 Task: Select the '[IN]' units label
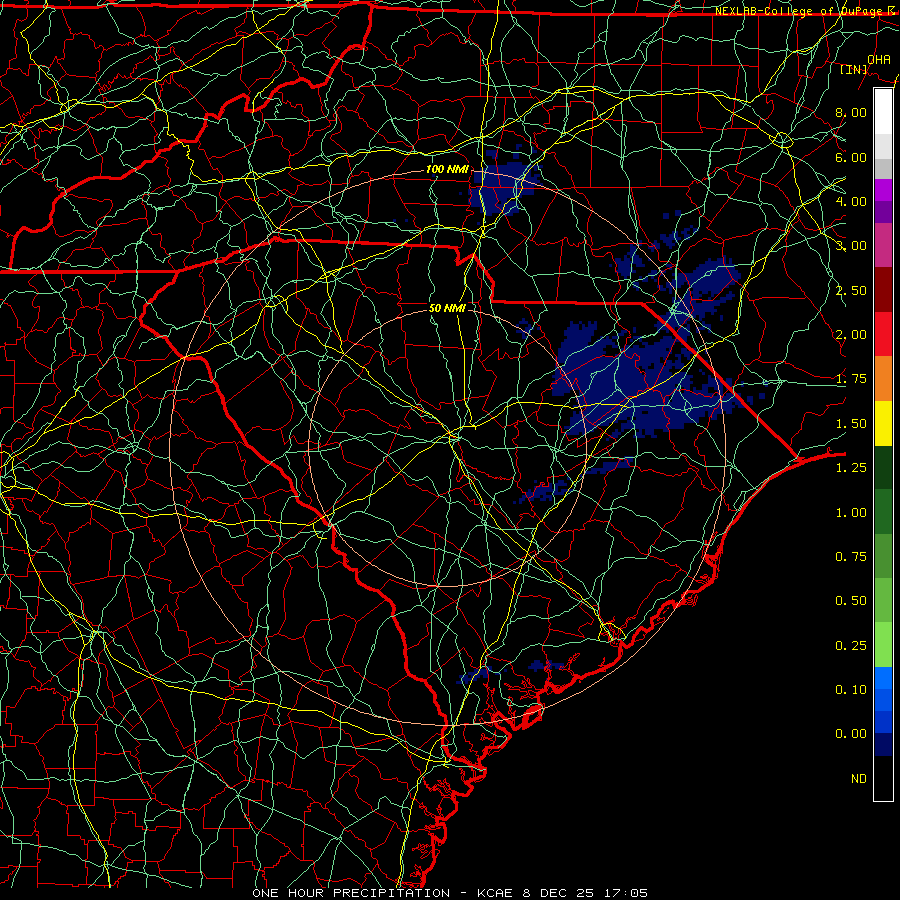click(x=854, y=69)
